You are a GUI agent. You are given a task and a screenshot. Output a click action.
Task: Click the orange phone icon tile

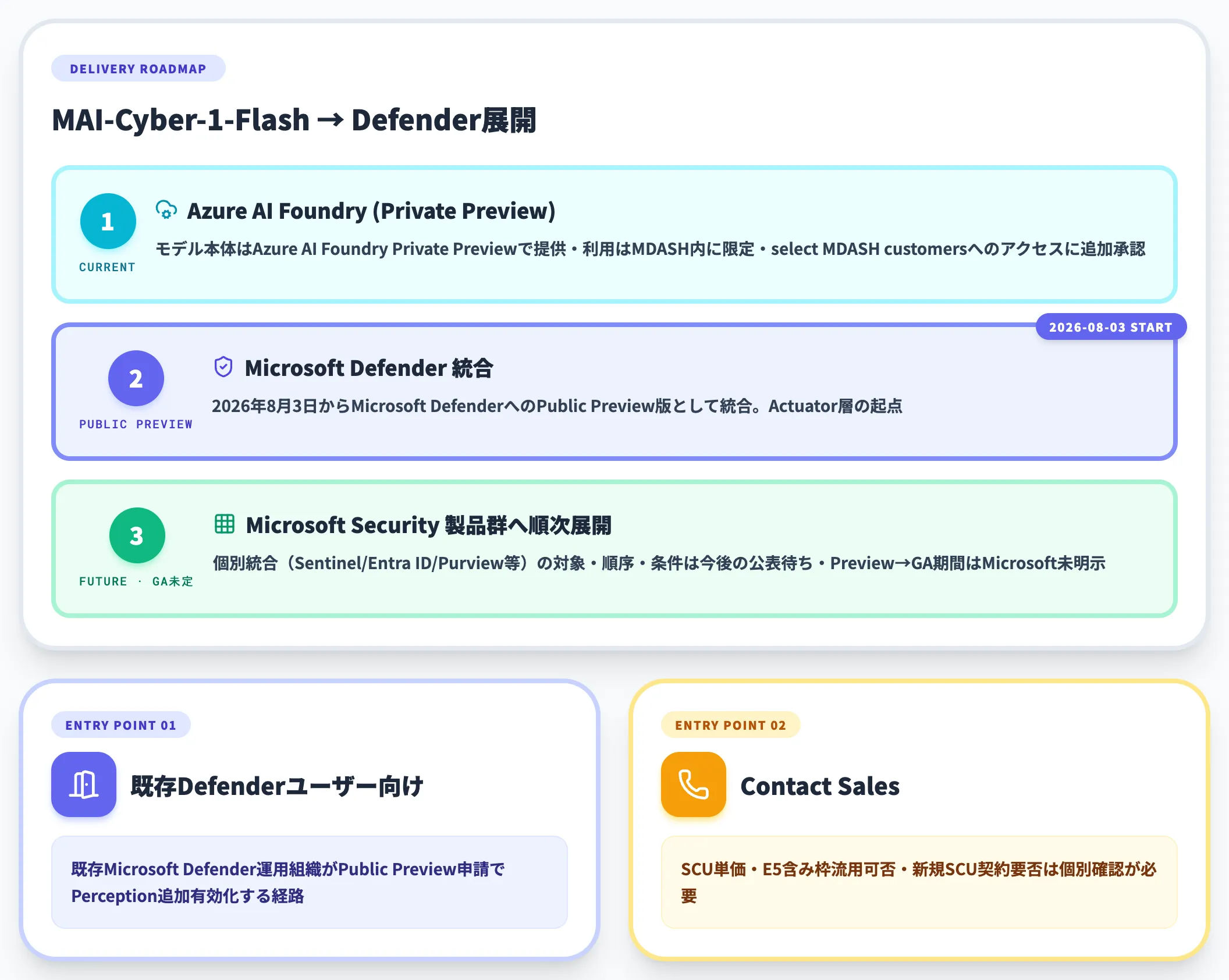(694, 784)
